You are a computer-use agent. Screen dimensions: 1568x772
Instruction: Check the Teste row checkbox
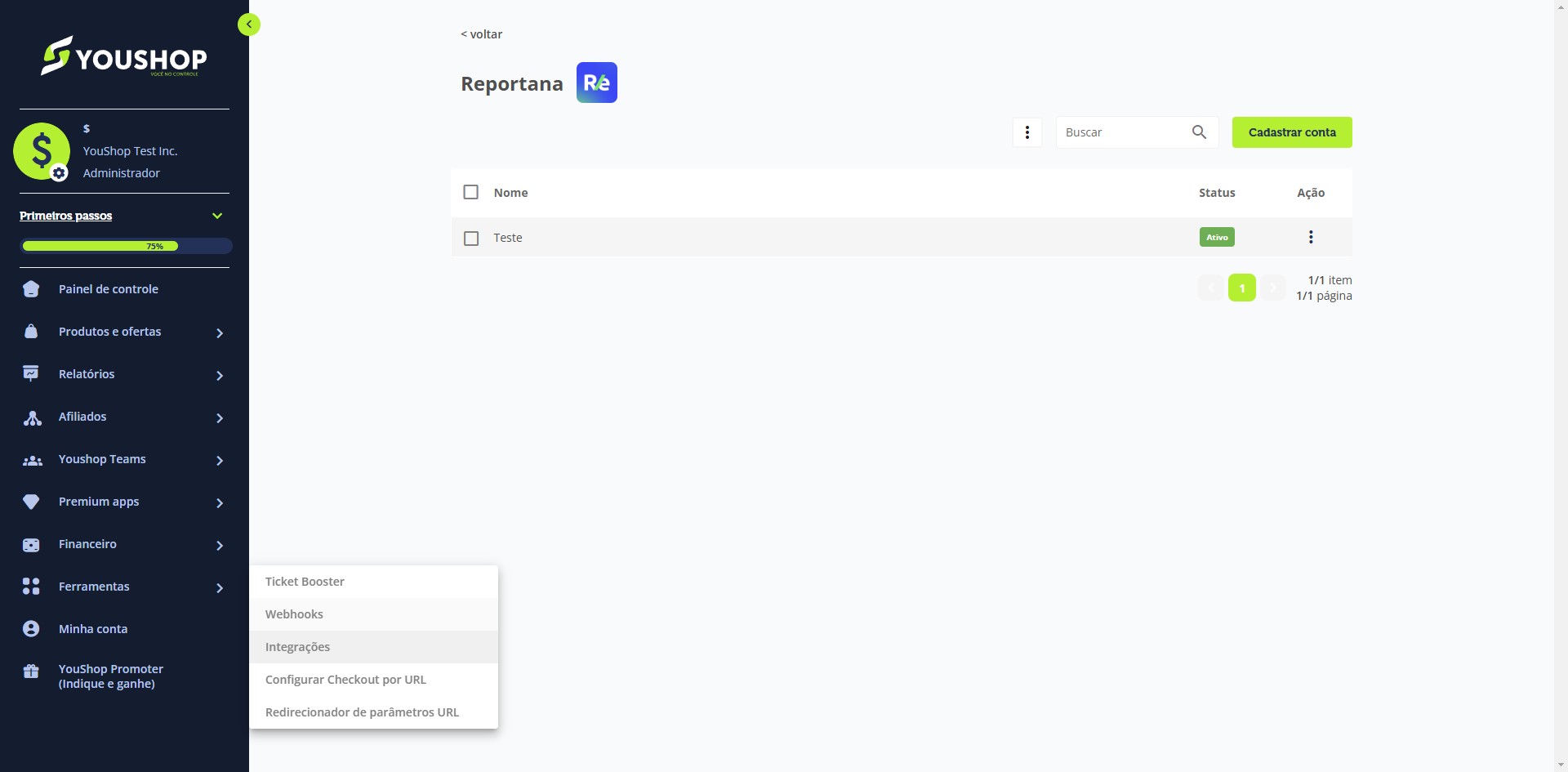point(471,238)
